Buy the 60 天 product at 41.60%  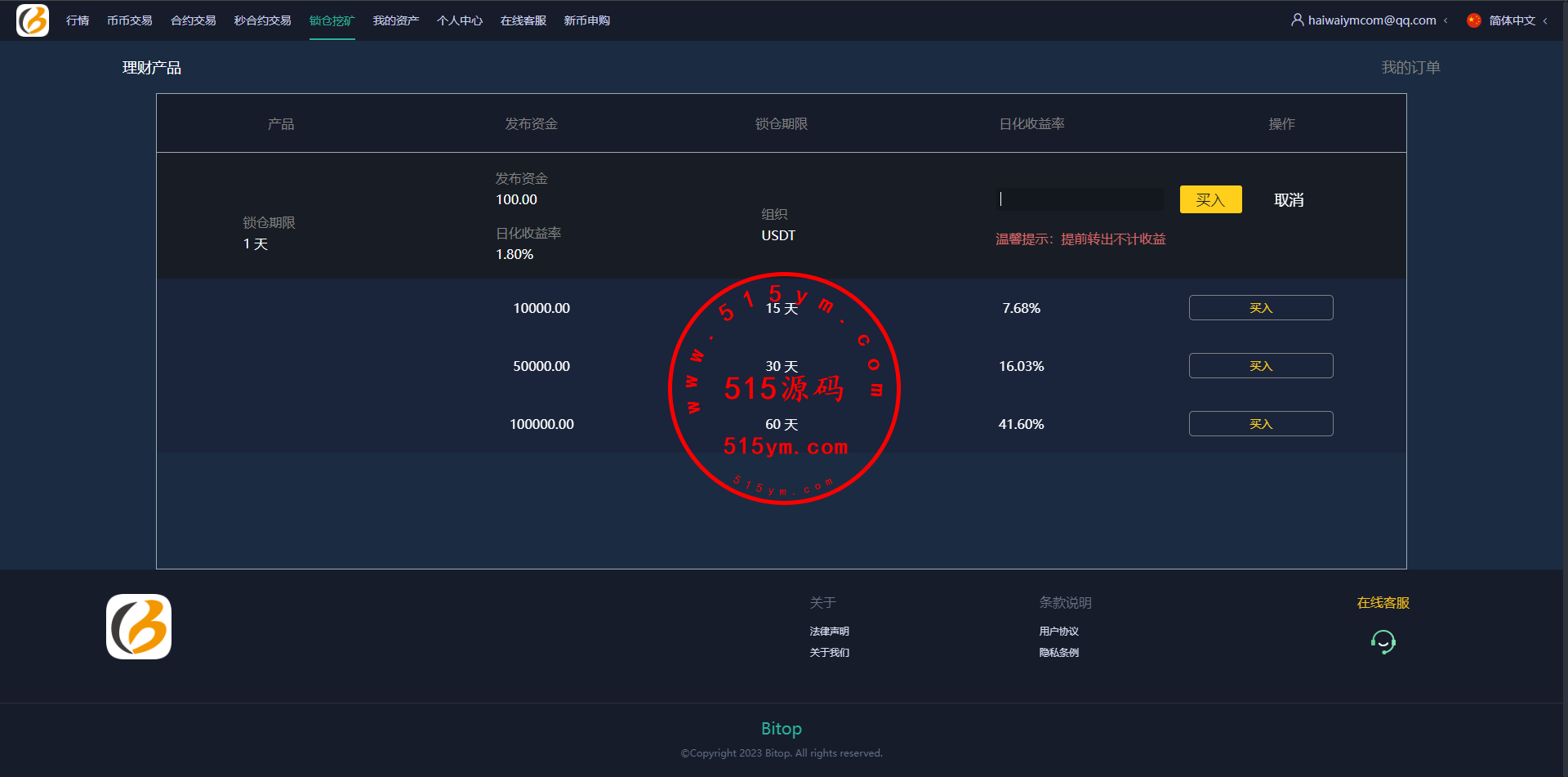[x=1260, y=424]
